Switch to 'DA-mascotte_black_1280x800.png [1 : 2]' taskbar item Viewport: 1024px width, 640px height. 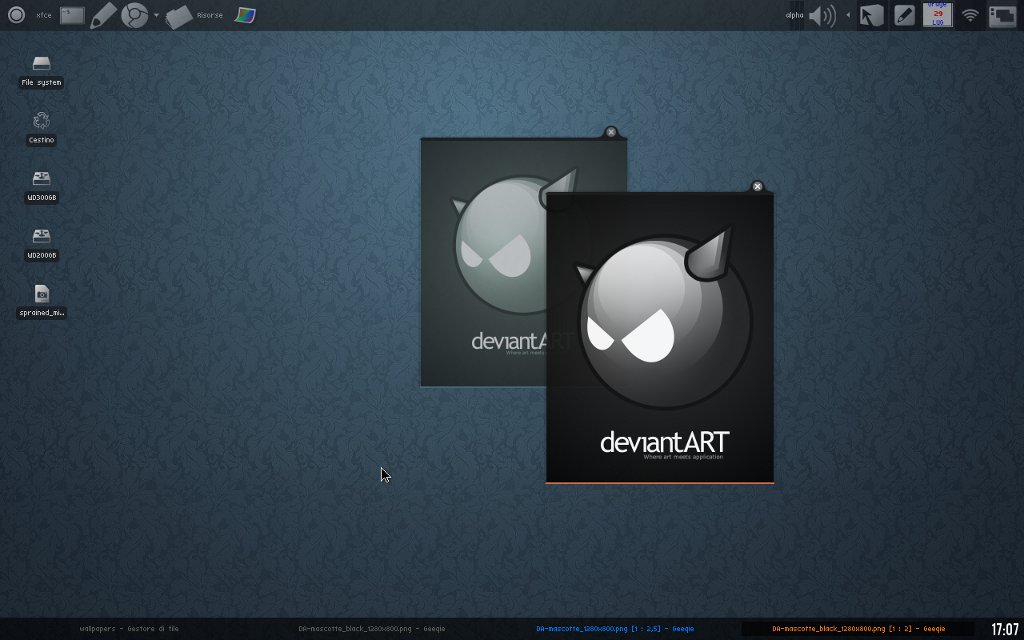pyautogui.click(x=859, y=629)
